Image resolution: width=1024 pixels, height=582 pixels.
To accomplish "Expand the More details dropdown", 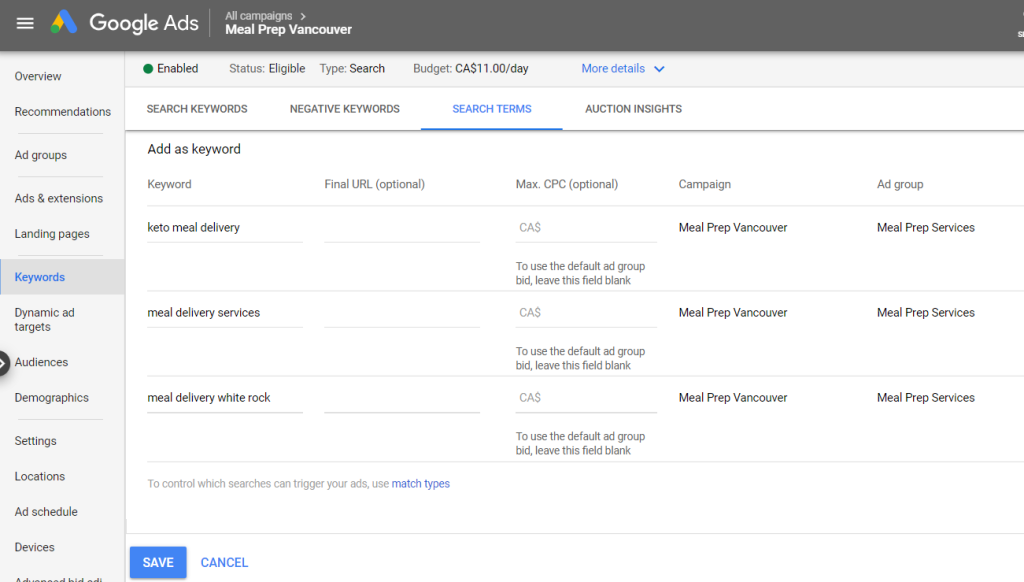I will pos(623,69).
